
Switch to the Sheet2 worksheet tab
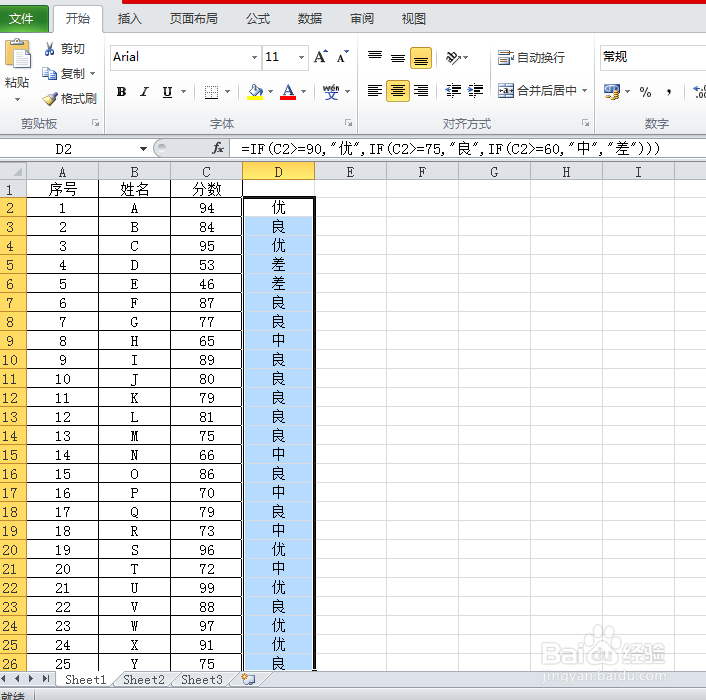coord(144,679)
